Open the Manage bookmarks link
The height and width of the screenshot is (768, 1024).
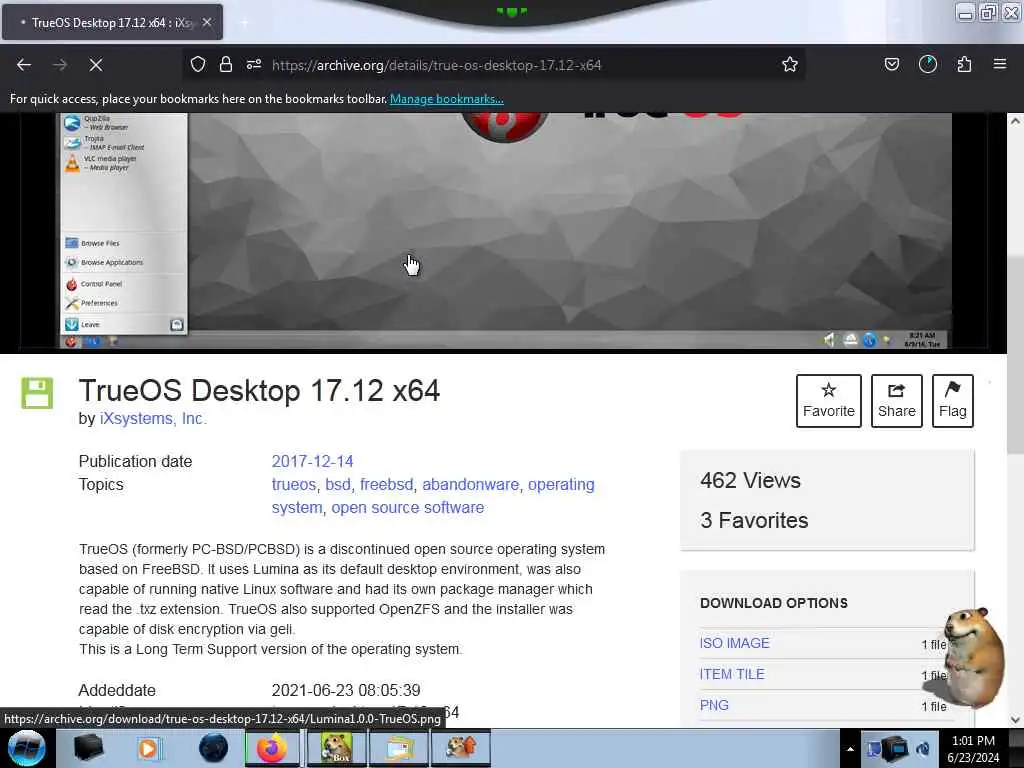pos(447,99)
